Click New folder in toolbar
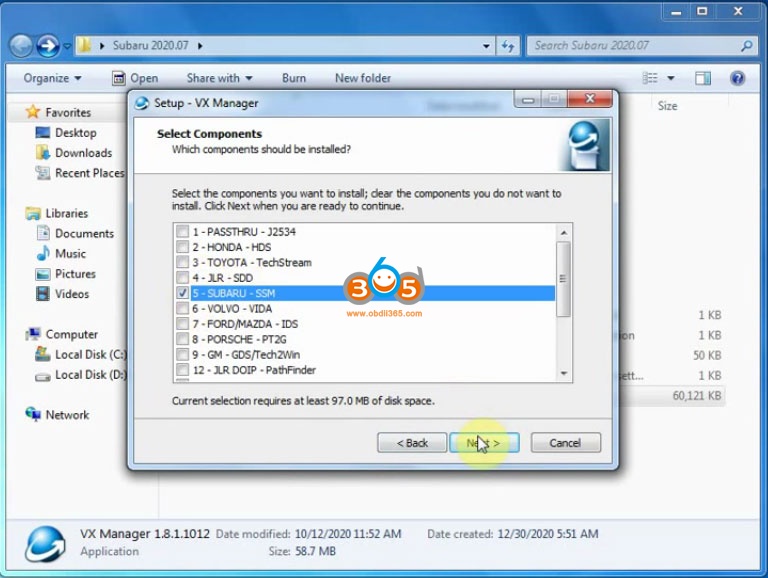This screenshot has height=578, width=768. [x=363, y=78]
